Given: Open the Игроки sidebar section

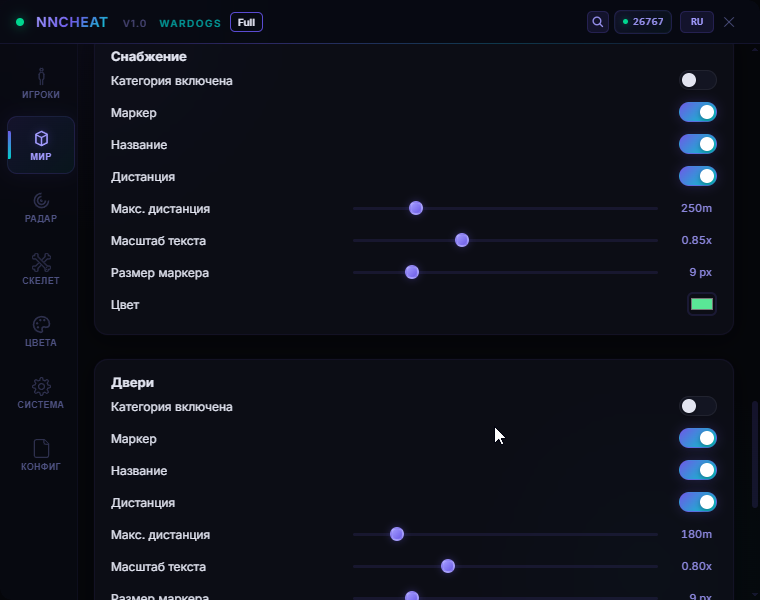Looking at the screenshot, I should point(41,83).
